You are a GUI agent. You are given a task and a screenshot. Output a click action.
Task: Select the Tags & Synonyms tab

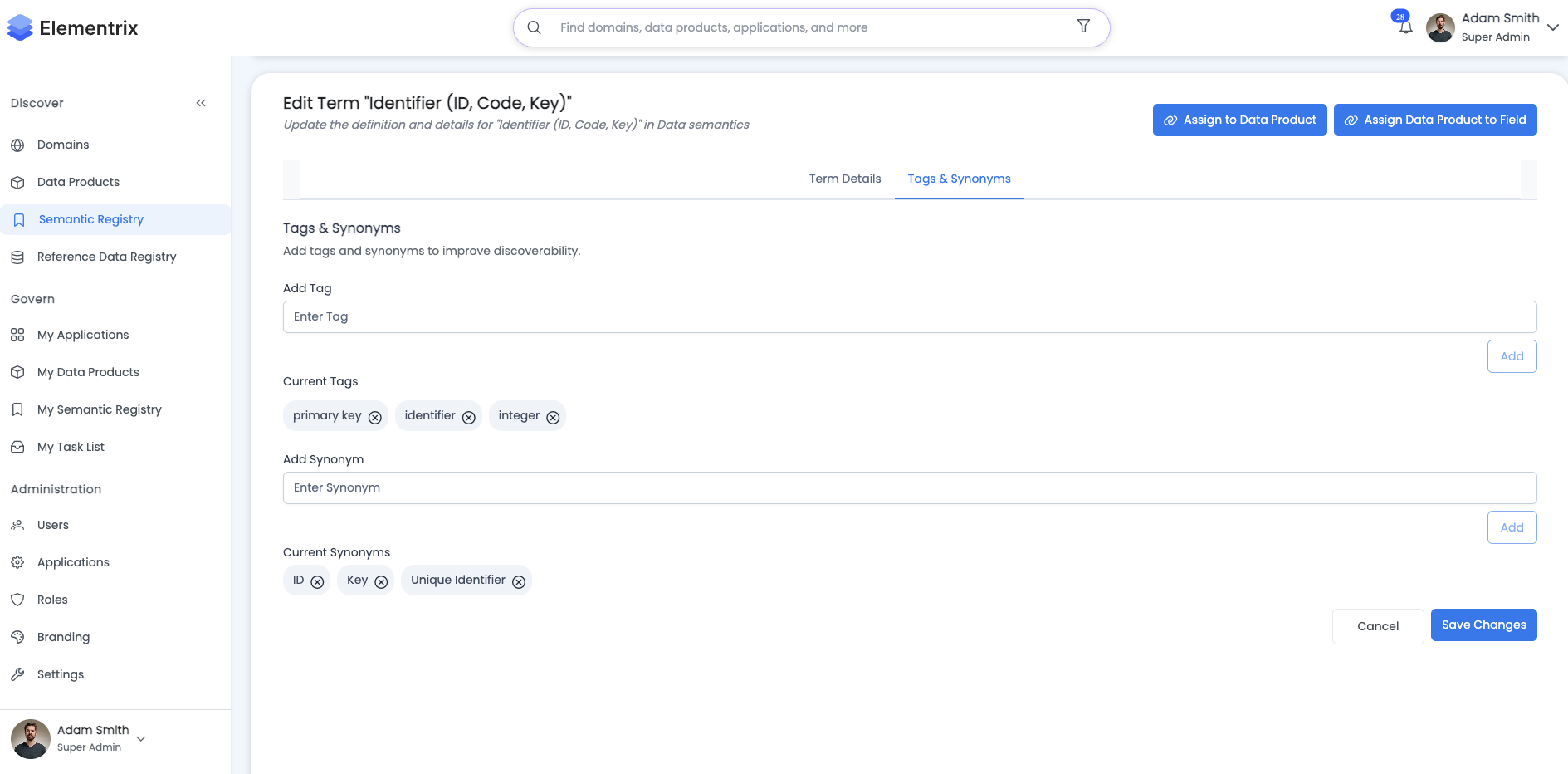pyautogui.click(x=959, y=179)
